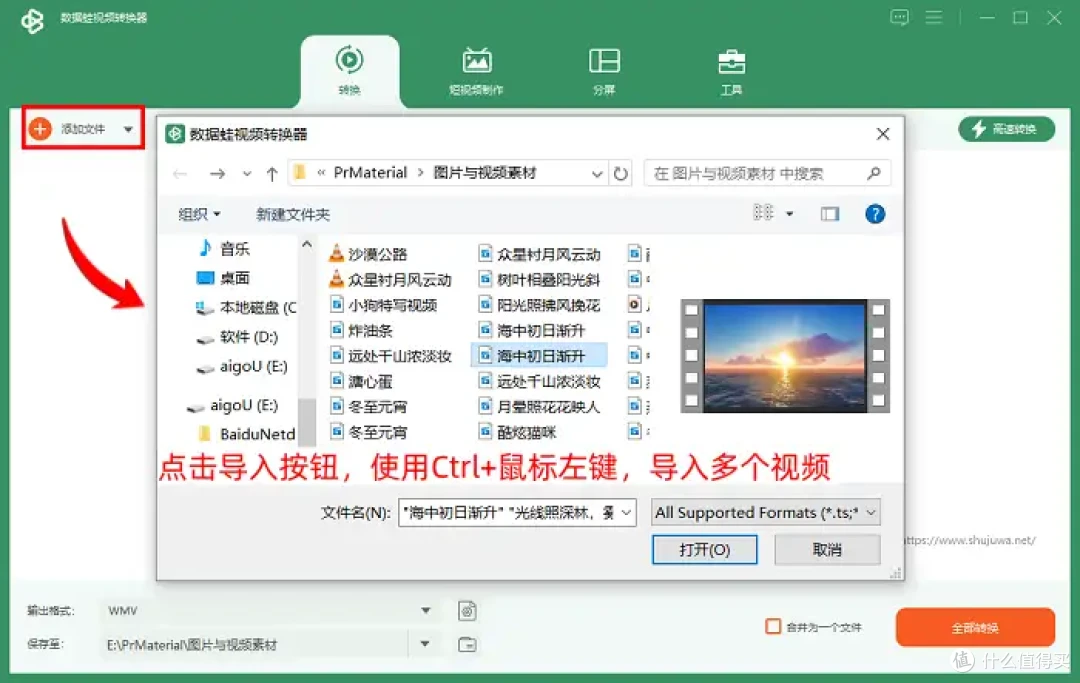
Task: Click the navigation pane scroll up arrow
Action: (307, 244)
